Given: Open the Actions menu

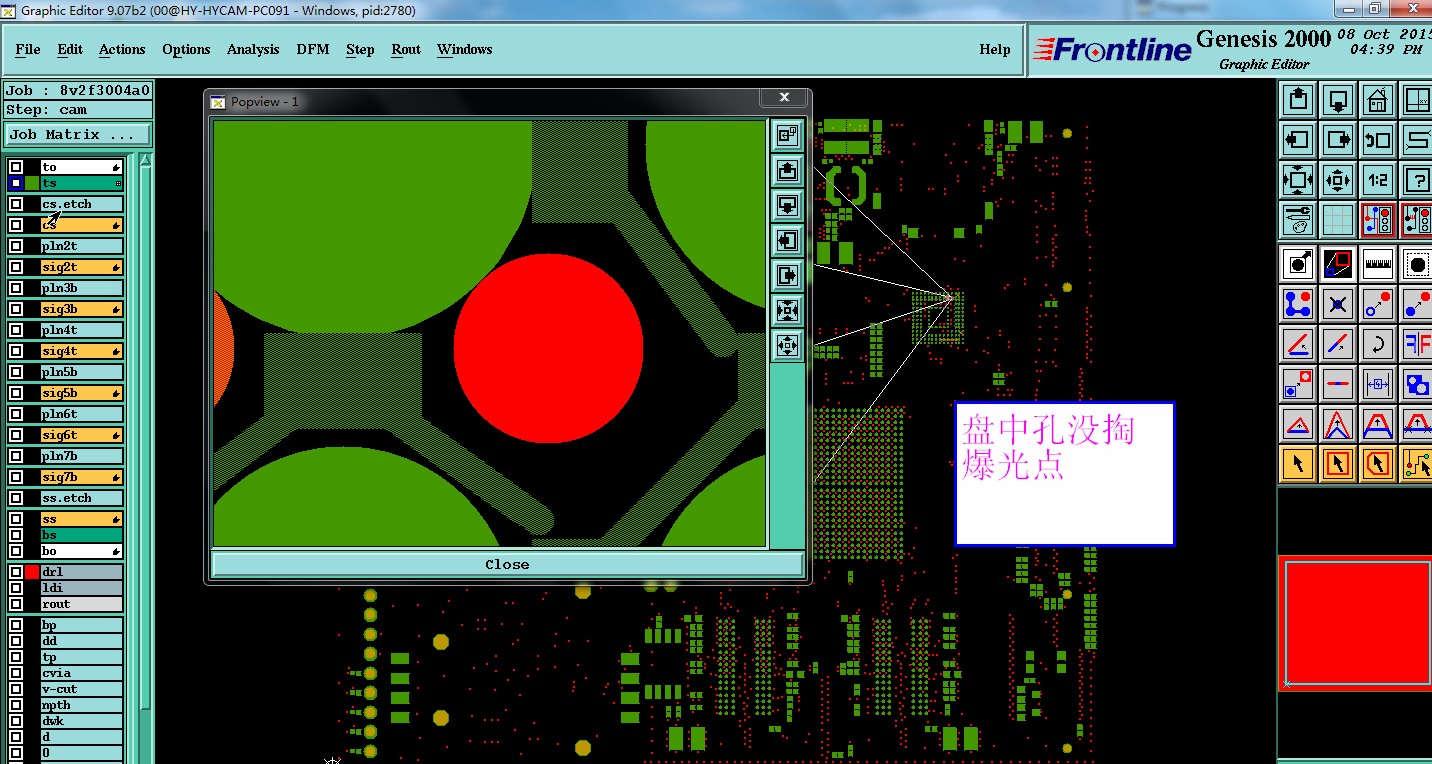Looking at the screenshot, I should tap(122, 49).
